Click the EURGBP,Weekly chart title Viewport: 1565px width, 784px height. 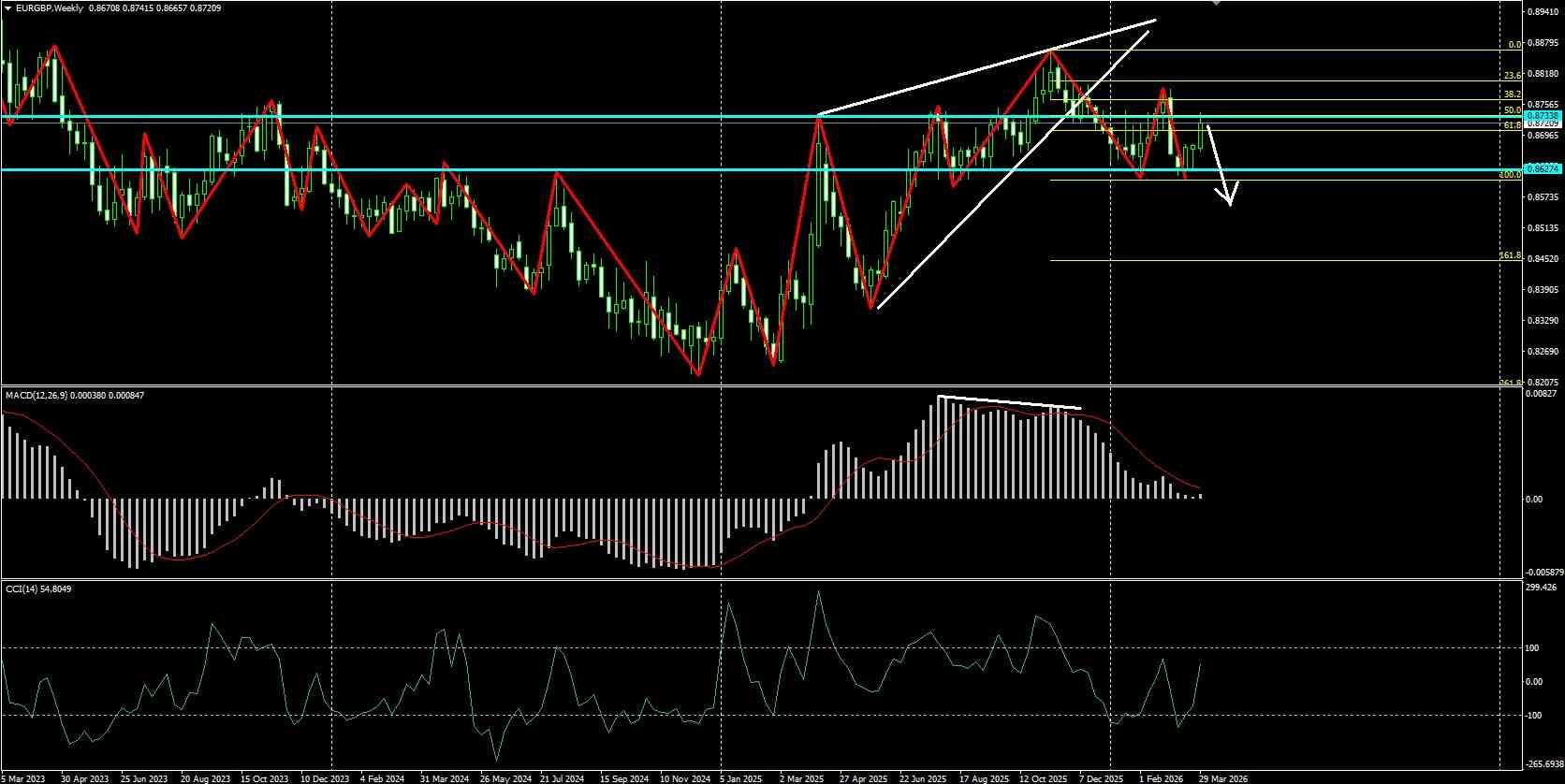coord(48,8)
